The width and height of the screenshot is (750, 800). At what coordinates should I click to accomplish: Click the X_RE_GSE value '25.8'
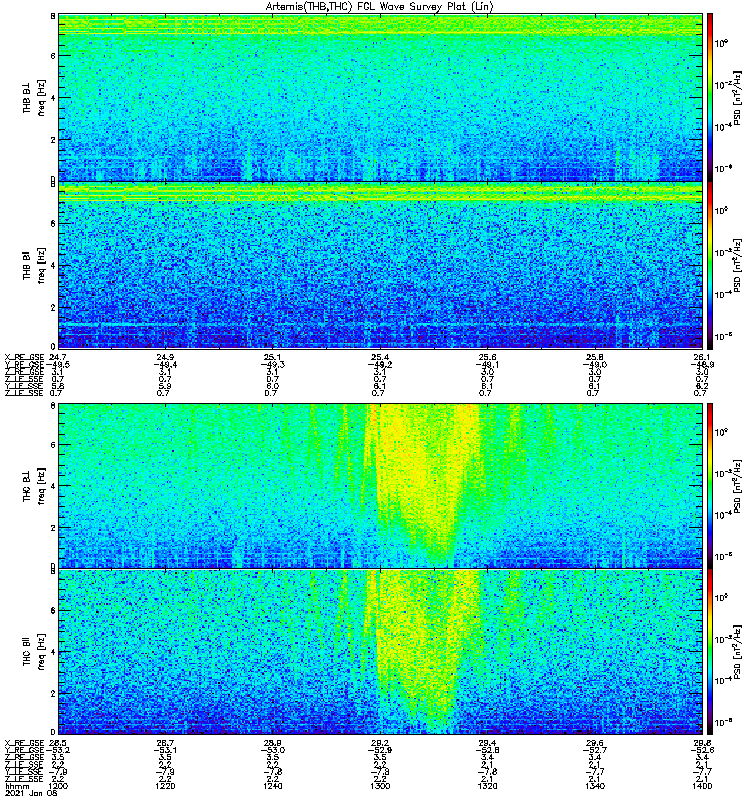pos(595,357)
